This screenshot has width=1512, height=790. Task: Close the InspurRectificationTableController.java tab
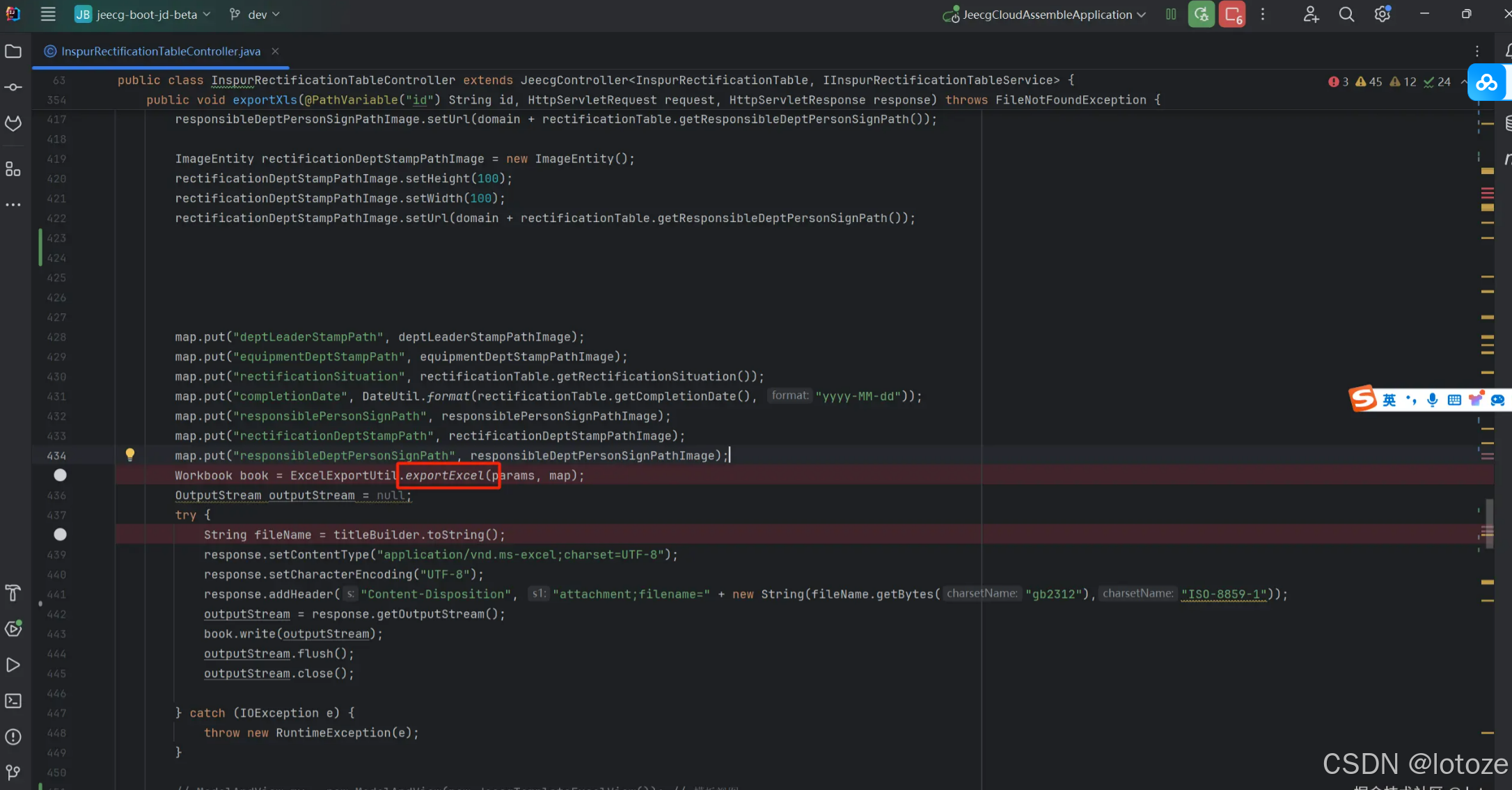point(275,52)
